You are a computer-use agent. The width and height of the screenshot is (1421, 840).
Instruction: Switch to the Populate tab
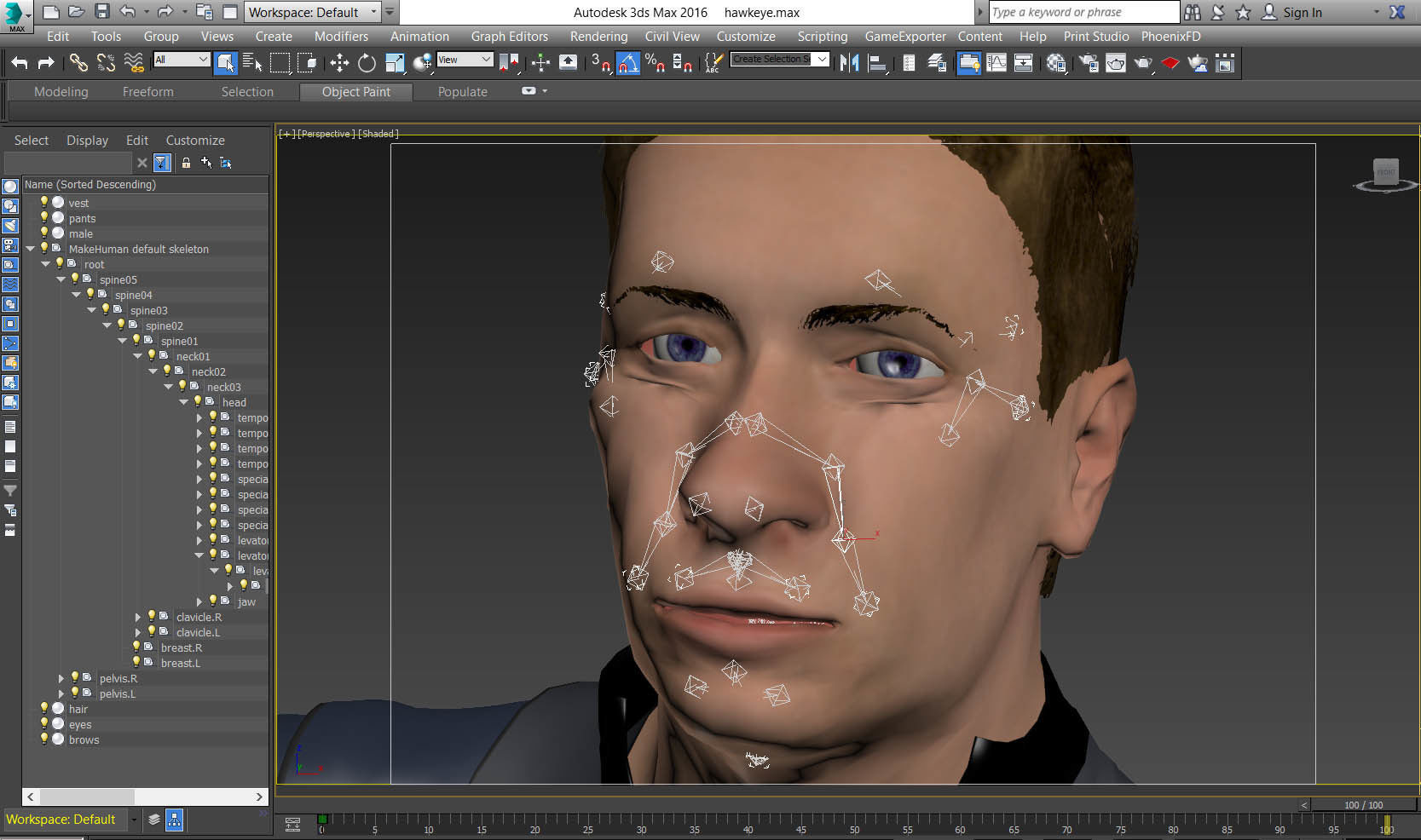(462, 91)
